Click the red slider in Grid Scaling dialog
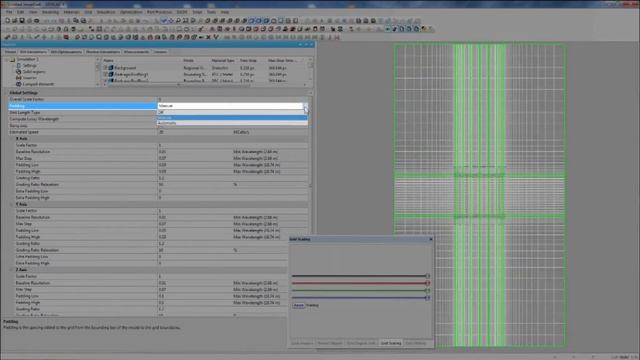Screen dimensions: 640x360 click(360, 283)
